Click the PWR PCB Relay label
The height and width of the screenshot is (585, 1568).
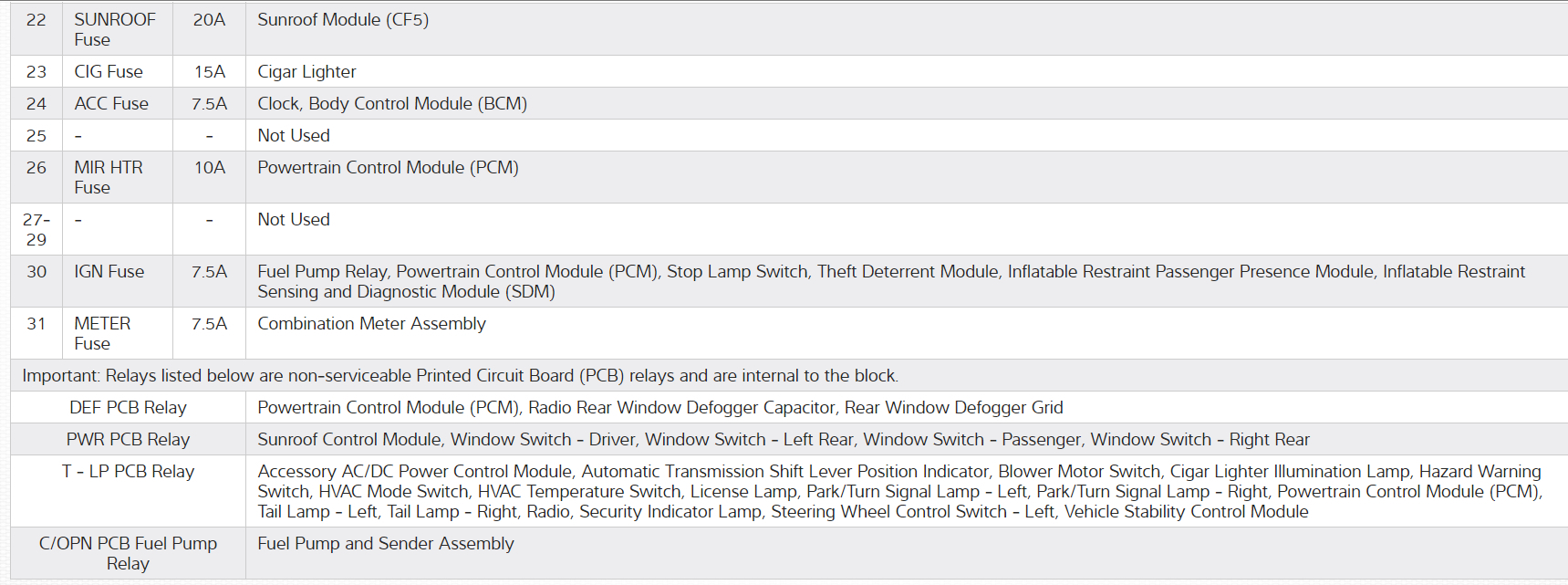(x=128, y=439)
